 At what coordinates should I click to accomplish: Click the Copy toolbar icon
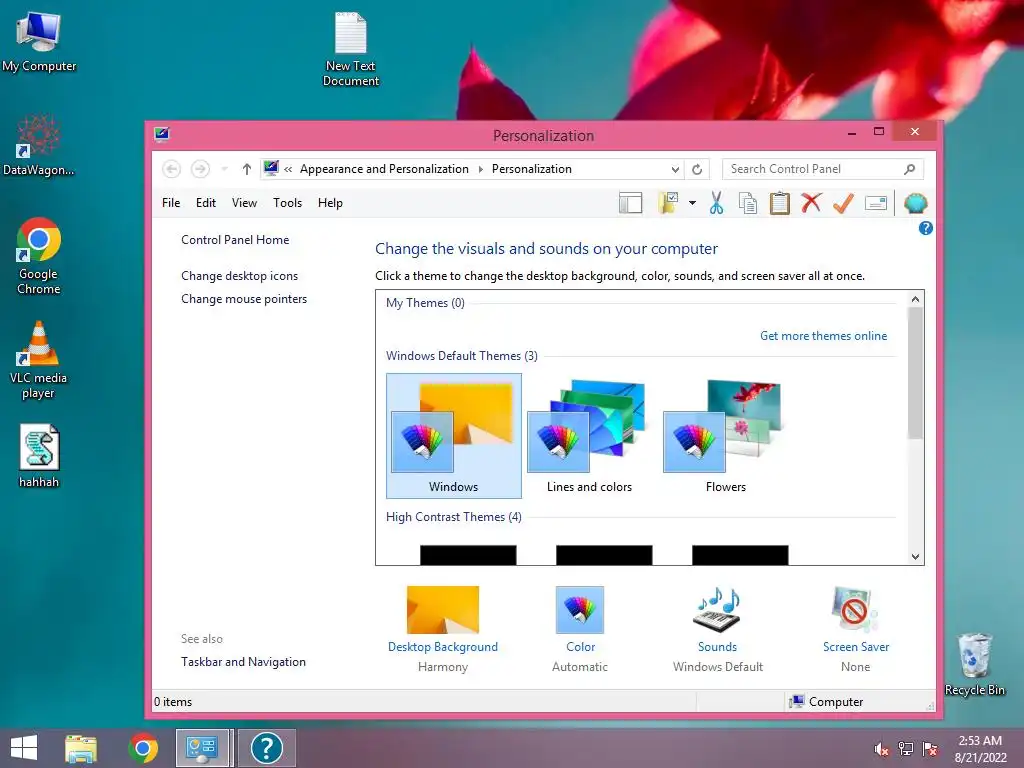point(748,203)
